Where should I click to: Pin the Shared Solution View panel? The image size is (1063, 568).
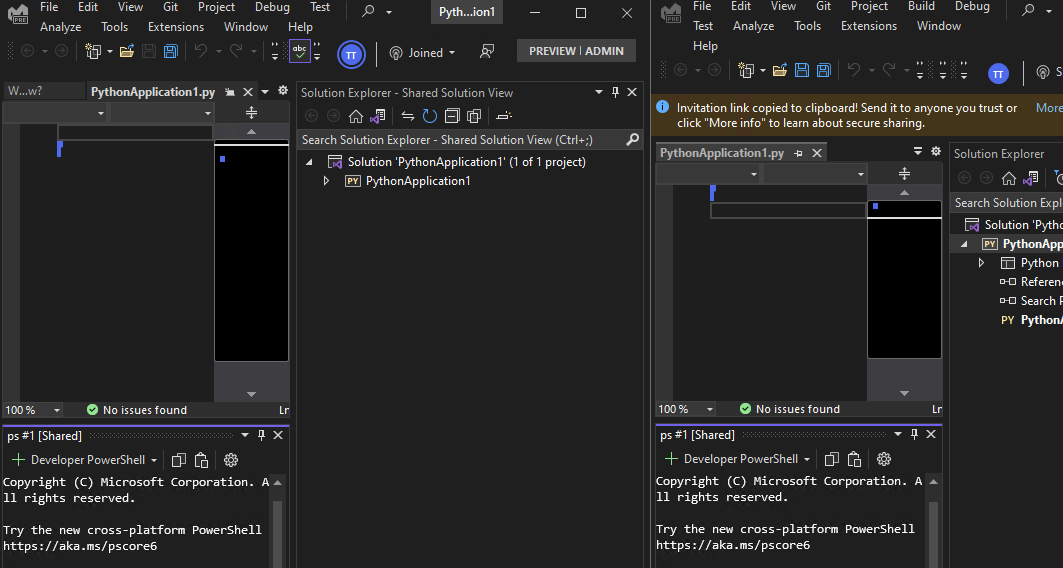coord(616,92)
